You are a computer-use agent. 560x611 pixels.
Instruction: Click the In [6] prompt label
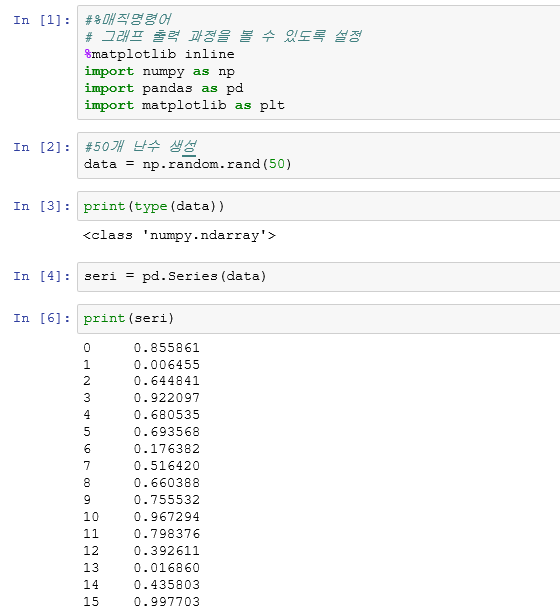[42, 318]
